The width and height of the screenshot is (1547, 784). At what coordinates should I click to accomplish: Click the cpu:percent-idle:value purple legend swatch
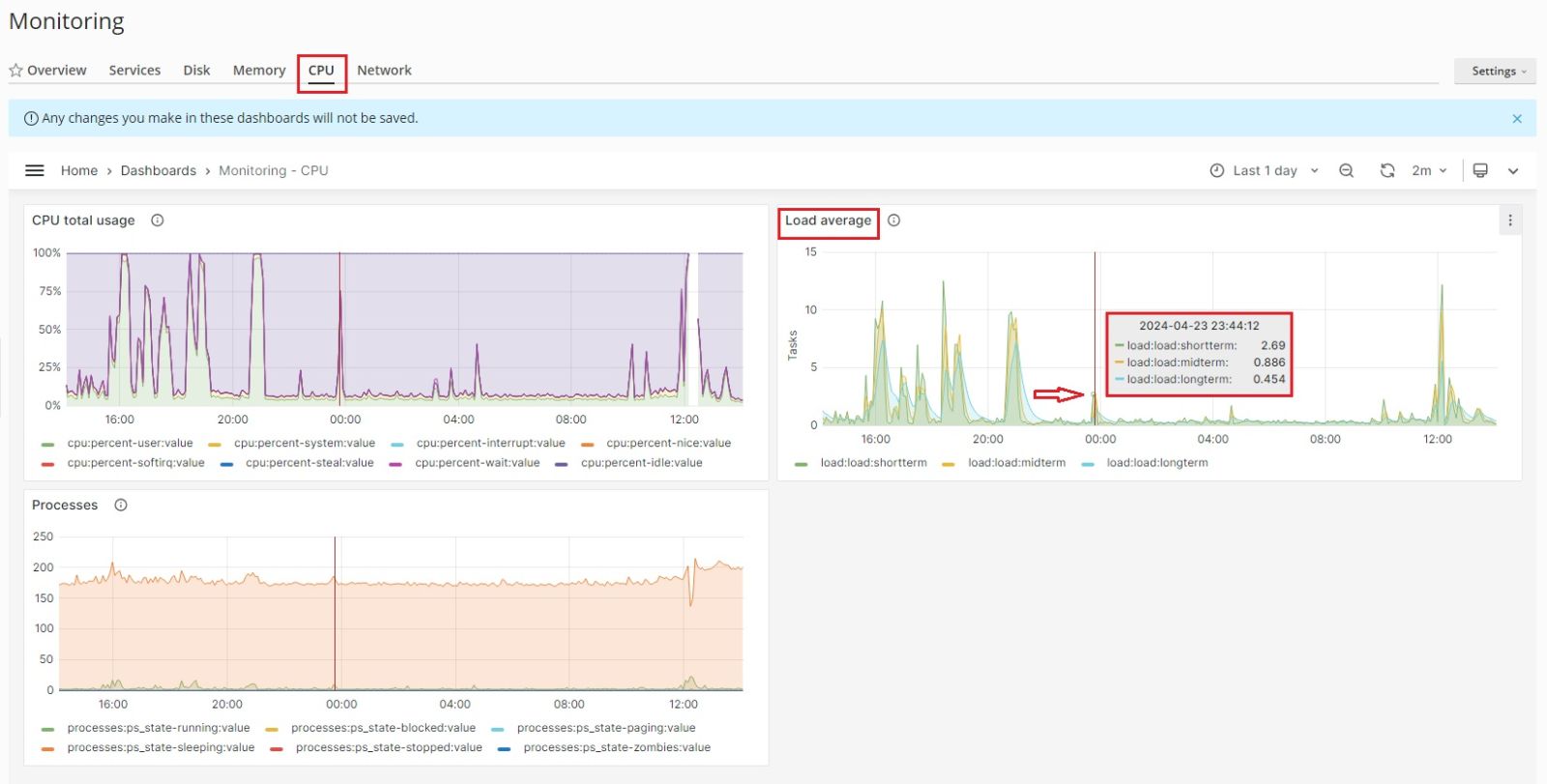[x=562, y=464]
